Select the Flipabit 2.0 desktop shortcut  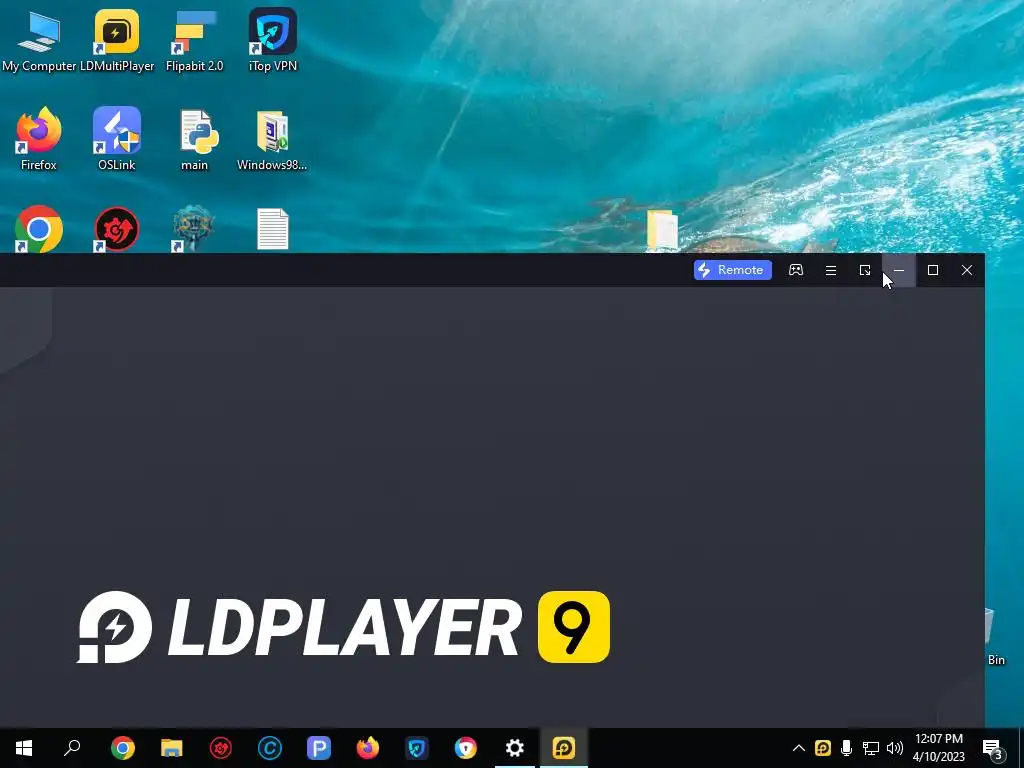(x=195, y=40)
